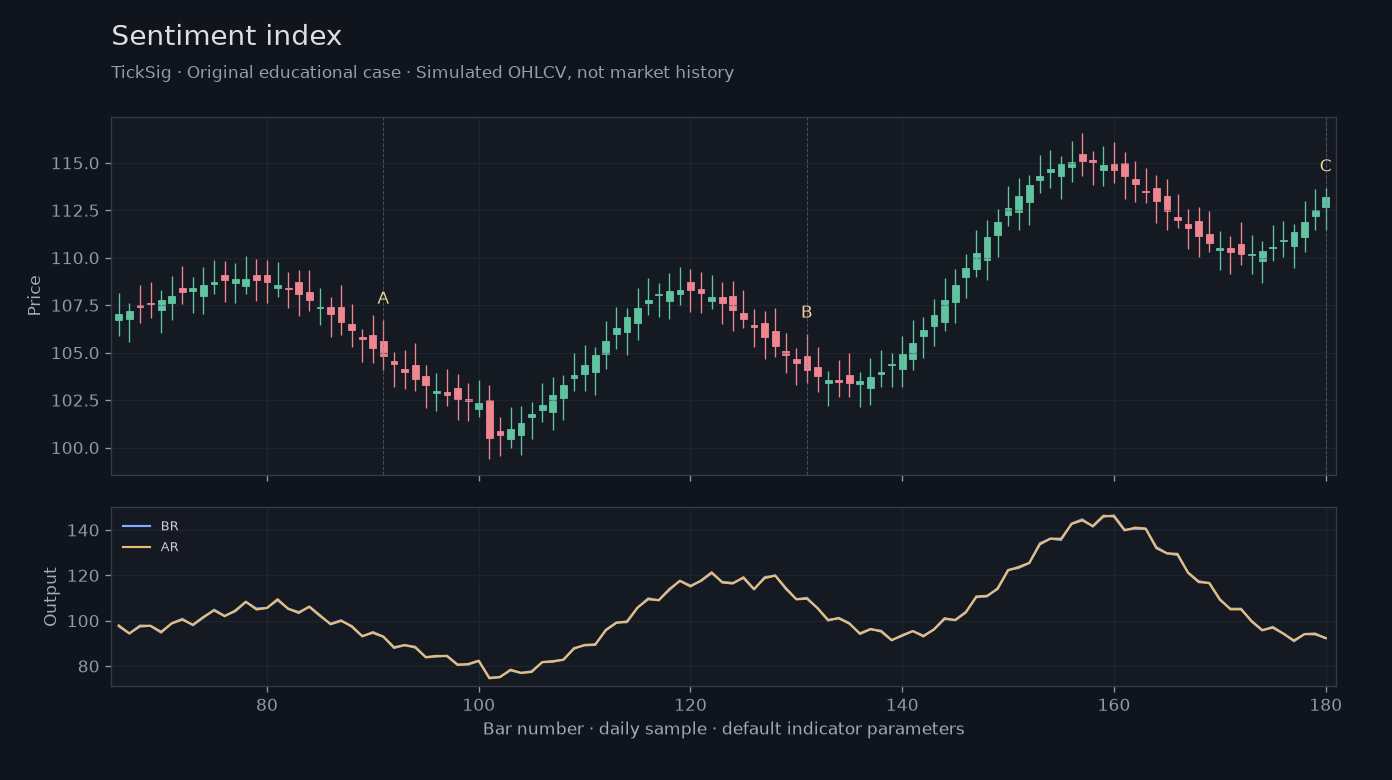Click the yellow AR legend line swatch
Screen dimensions: 1392x780
136,547
